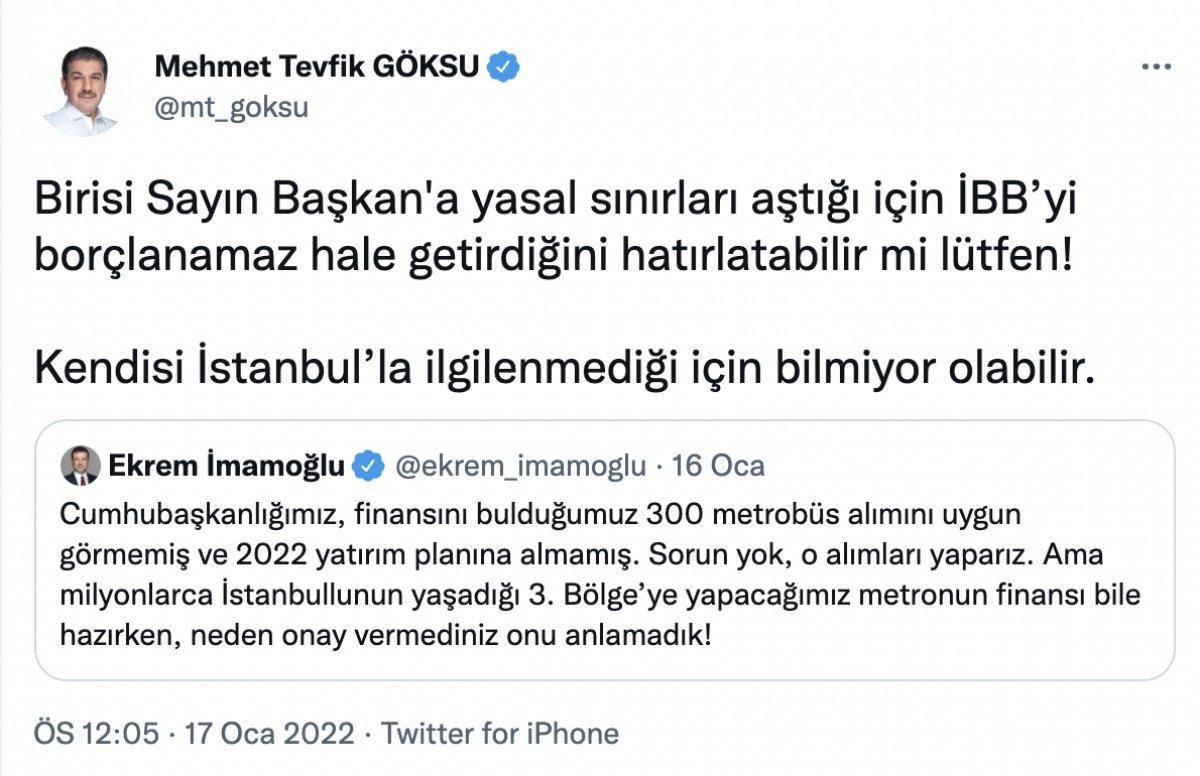Open the Twitter for iPhone source link

(x=500, y=731)
